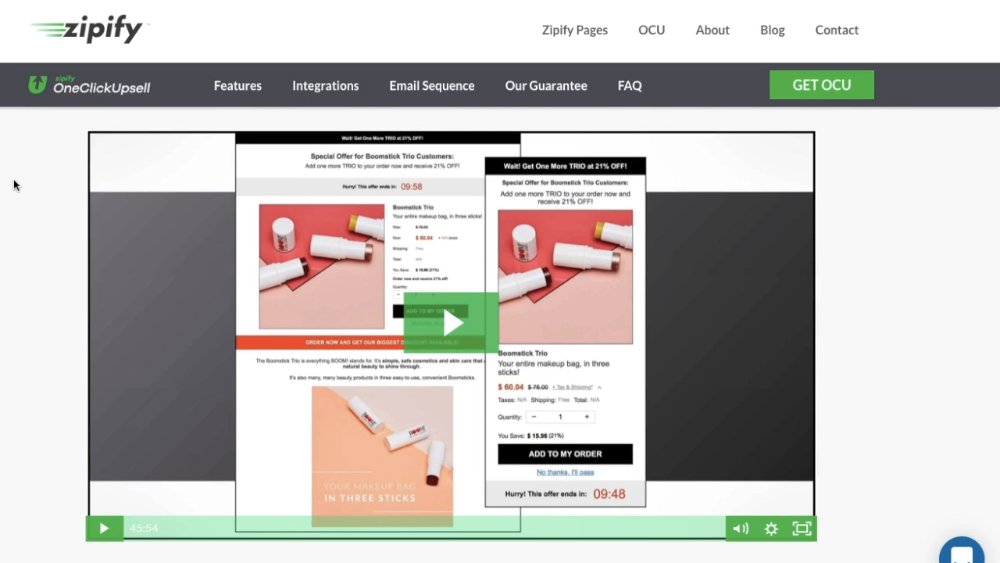Click the $ 60.04 price in the mobile preview

510,387
